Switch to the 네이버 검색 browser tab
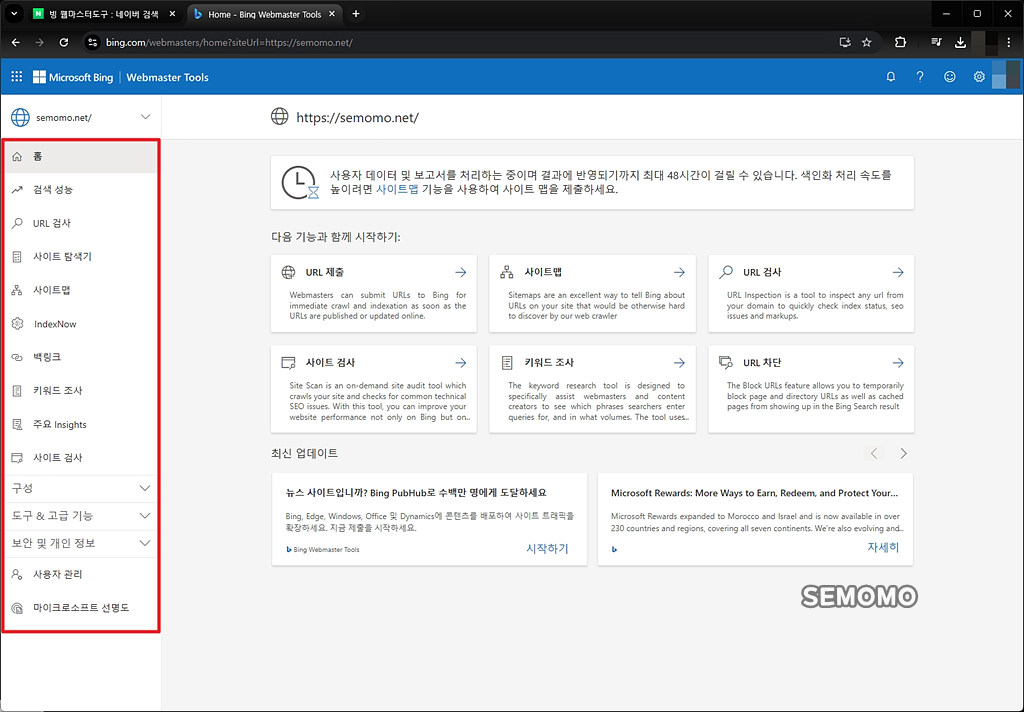 point(104,14)
